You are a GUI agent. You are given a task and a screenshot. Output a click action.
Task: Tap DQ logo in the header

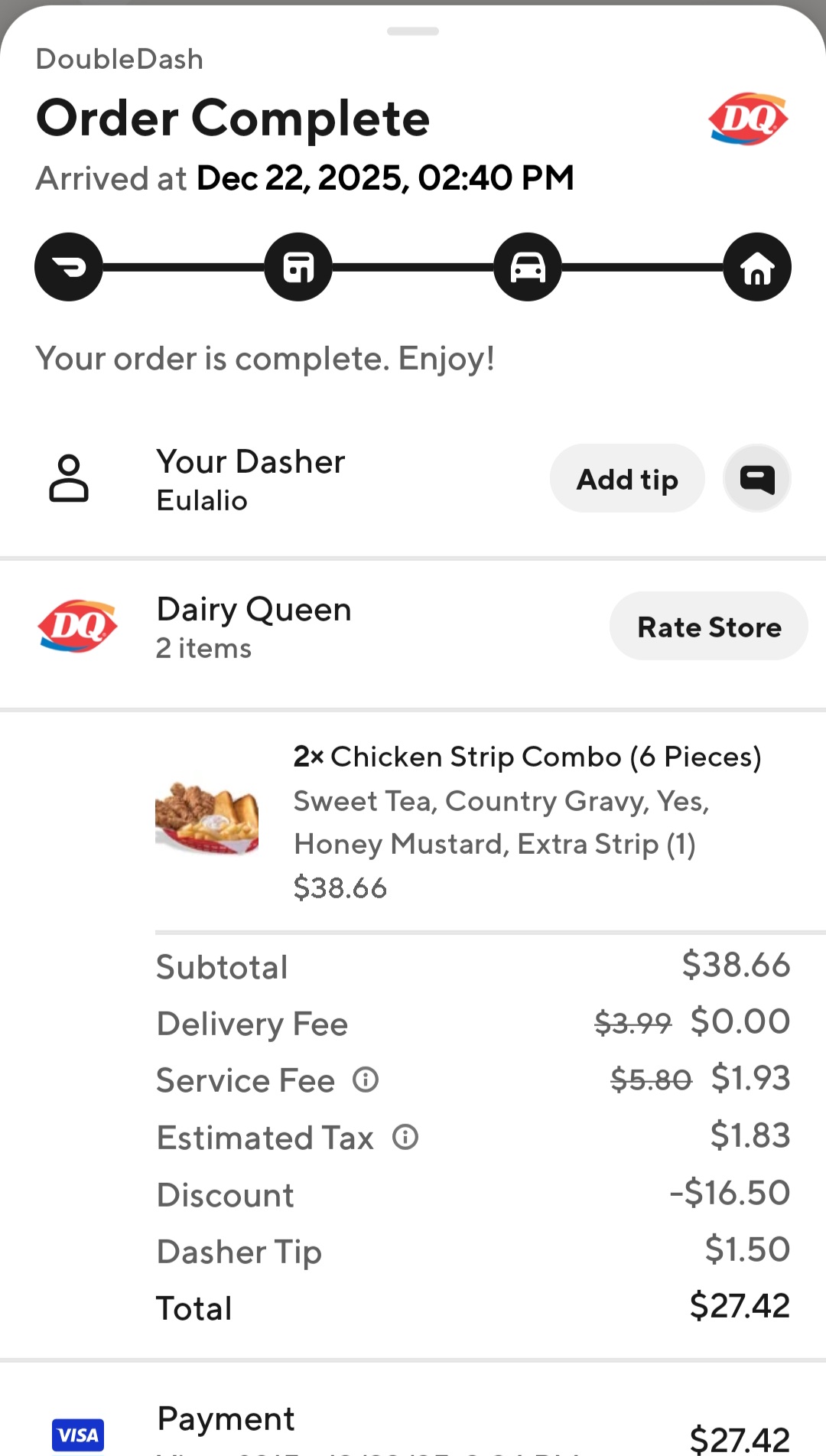(748, 119)
